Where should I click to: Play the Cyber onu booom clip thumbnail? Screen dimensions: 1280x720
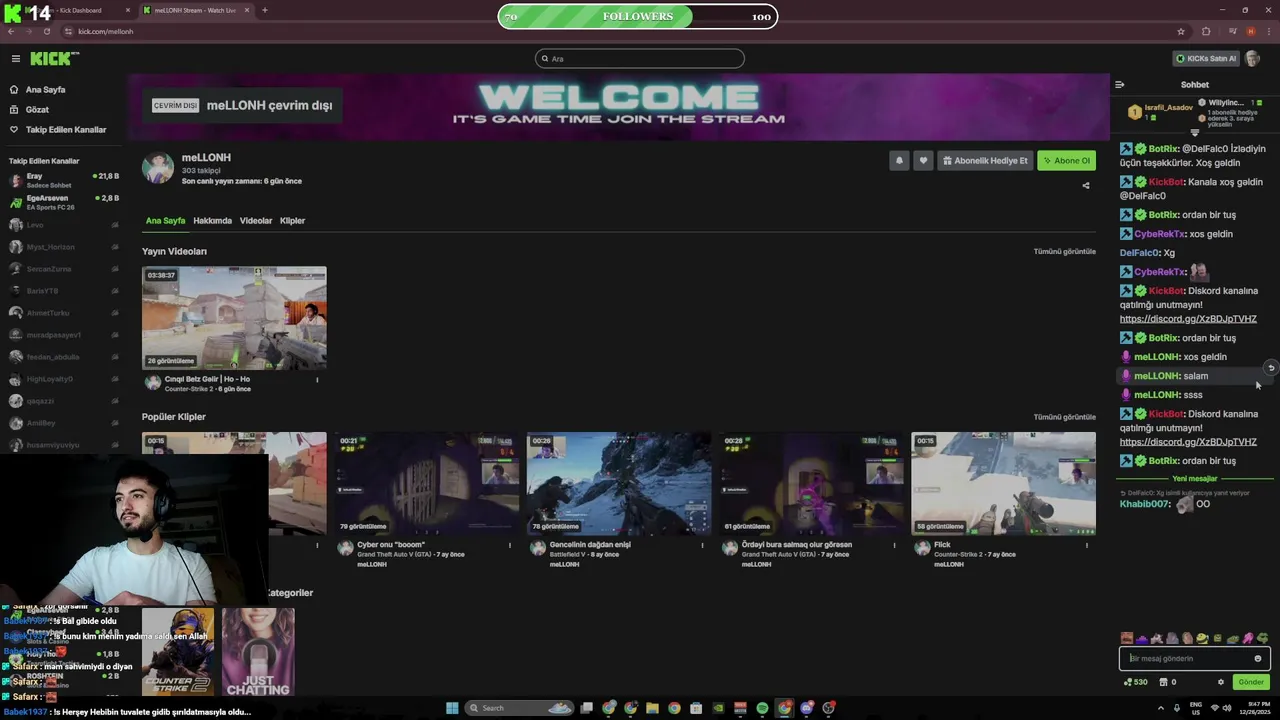click(427, 484)
